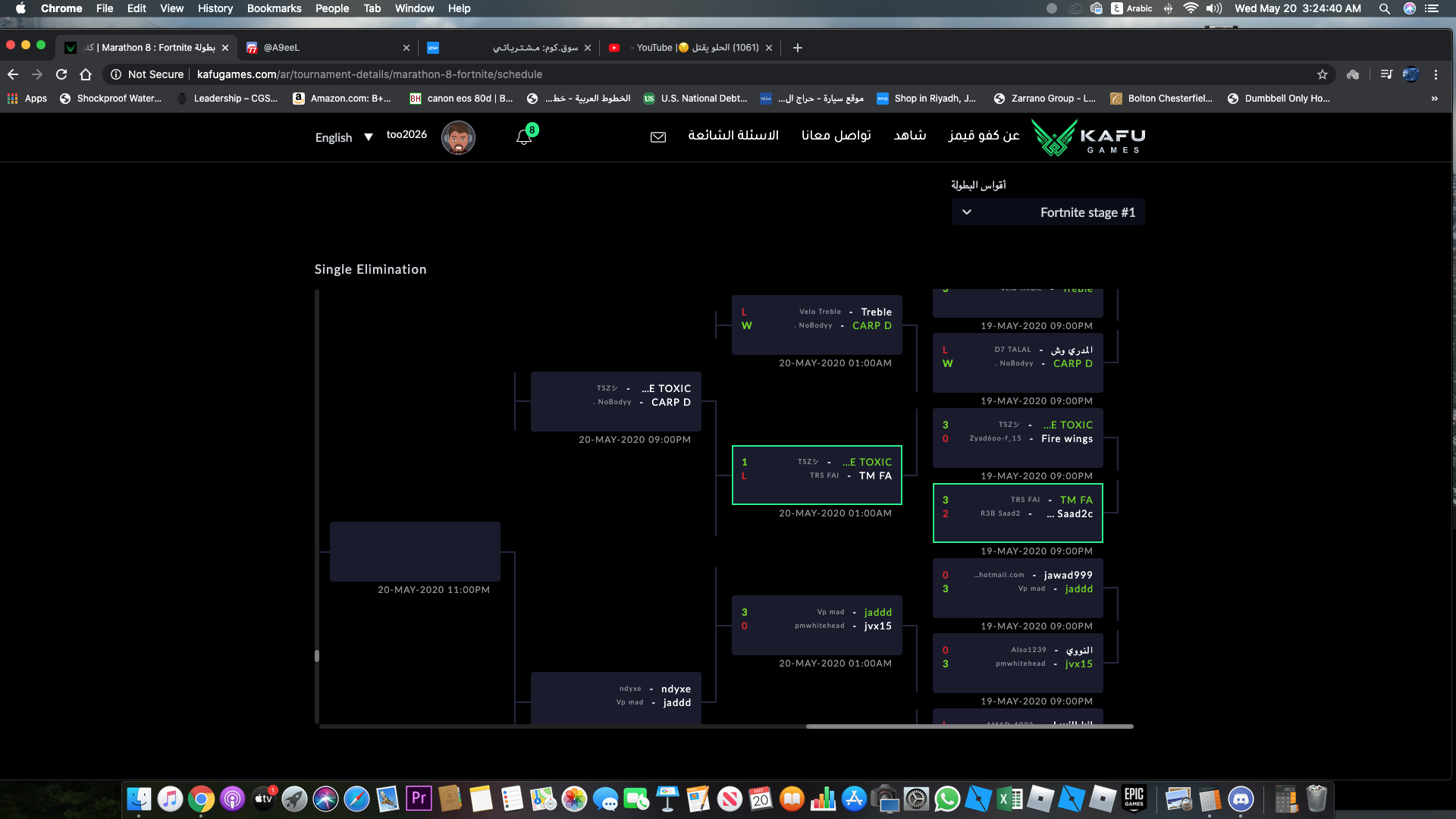1456x819 pixels.
Task: Select the Treble vs CARP D match
Action: coord(817,325)
